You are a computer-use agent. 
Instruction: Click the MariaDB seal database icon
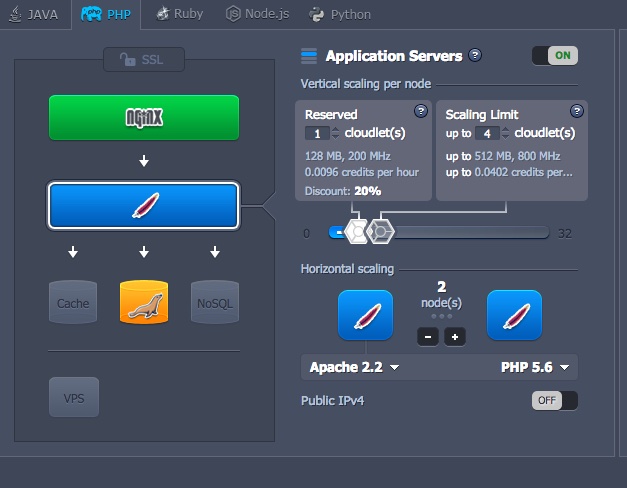(x=144, y=302)
